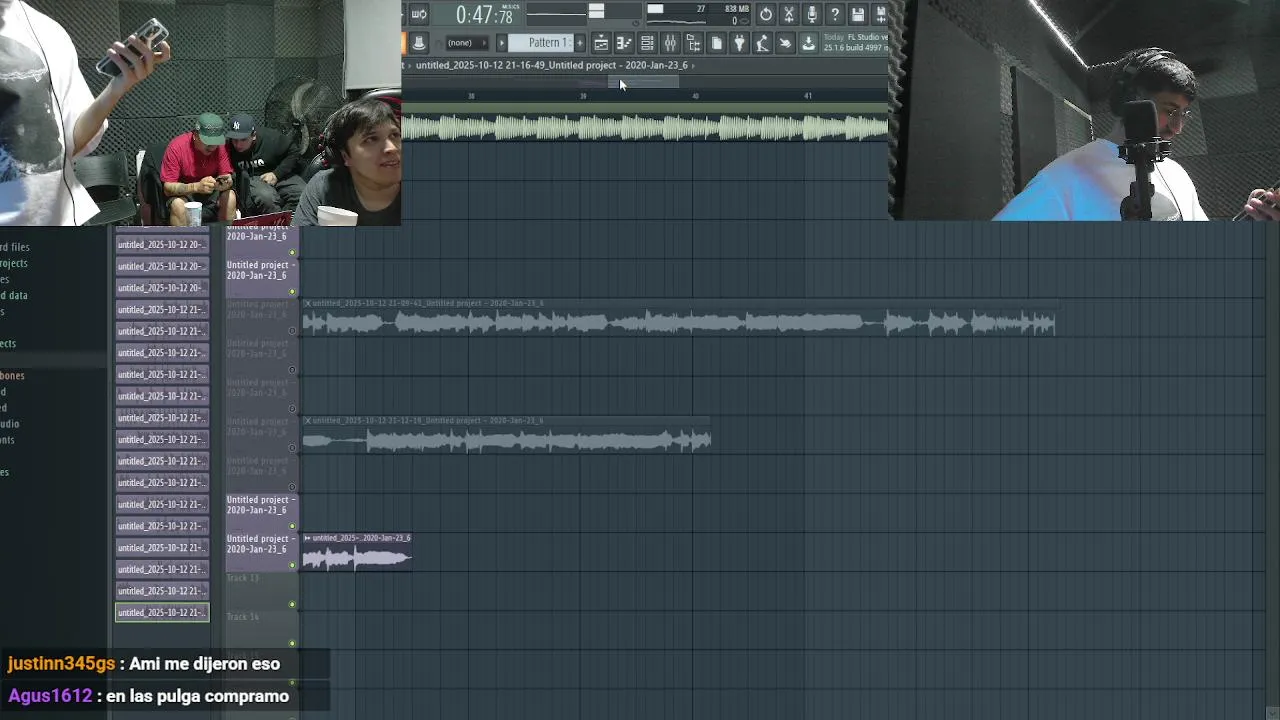Click the horizontal scrollbar above the sample ruler
The width and height of the screenshot is (1280, 720).
click(x=644, y=81)
